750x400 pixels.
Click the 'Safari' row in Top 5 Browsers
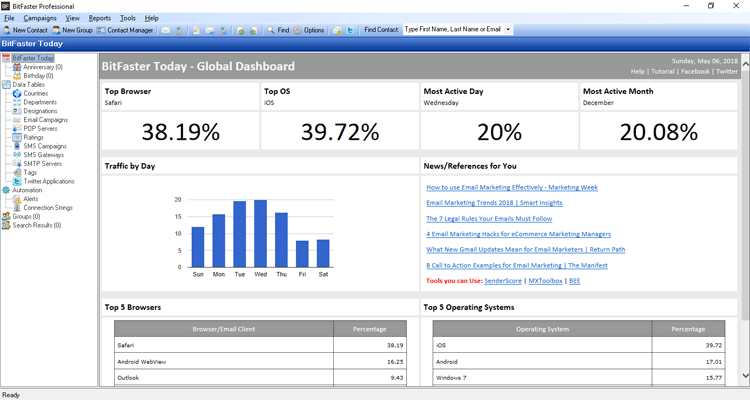pyautogui.click(x=260, y=345)
